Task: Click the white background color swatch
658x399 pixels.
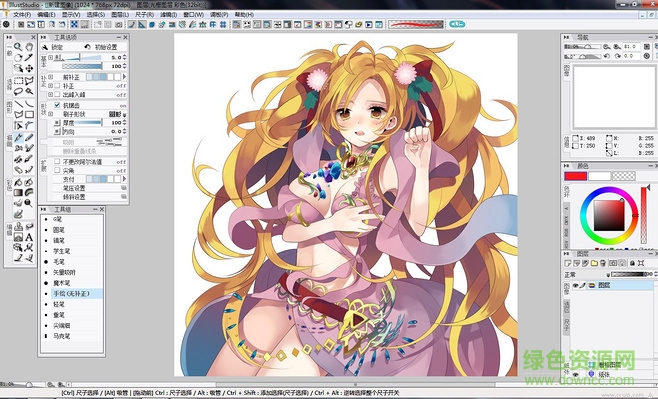Action: (599, 176)
